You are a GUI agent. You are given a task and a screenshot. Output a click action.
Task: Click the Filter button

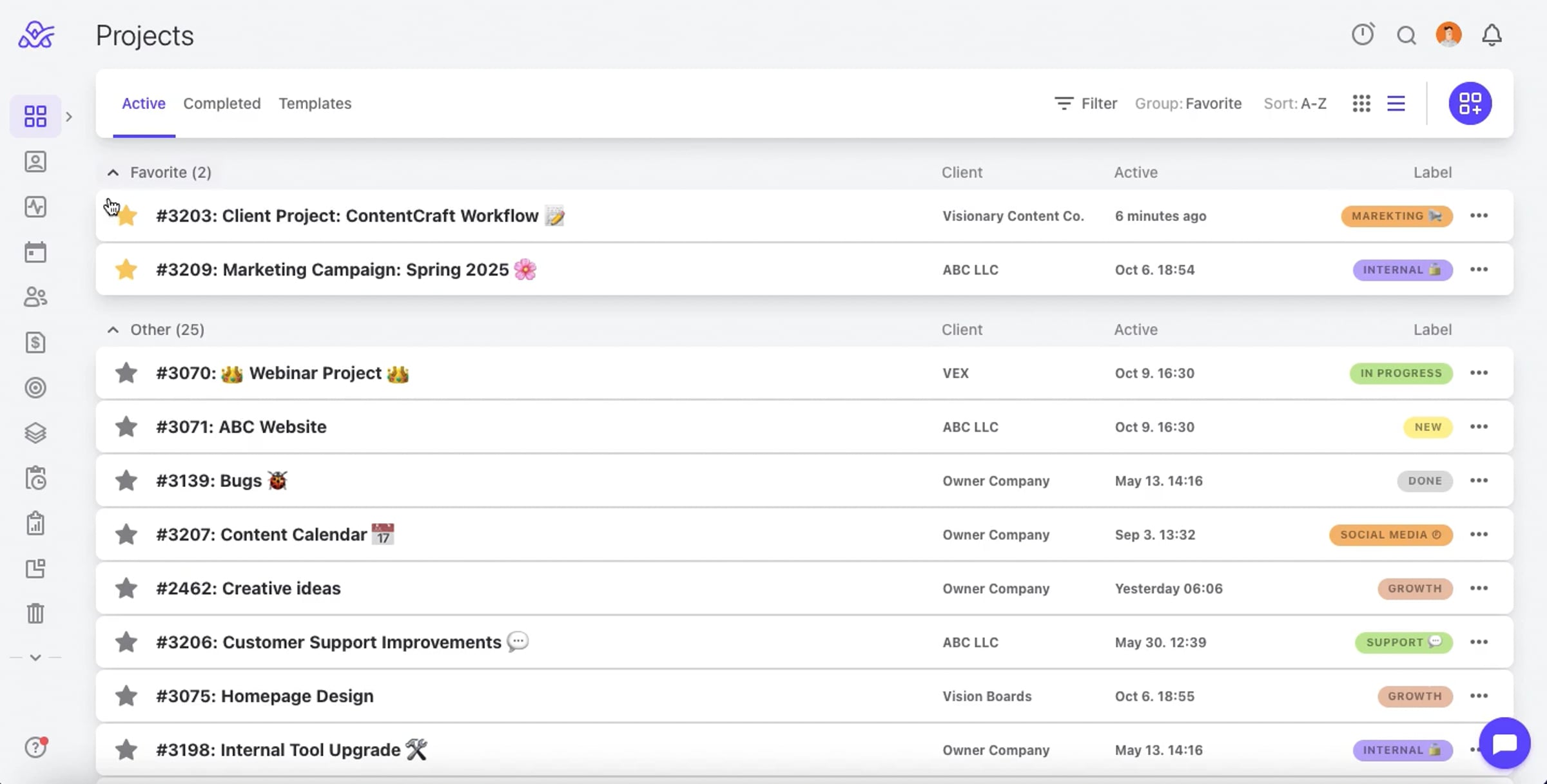coord(1086,103)
